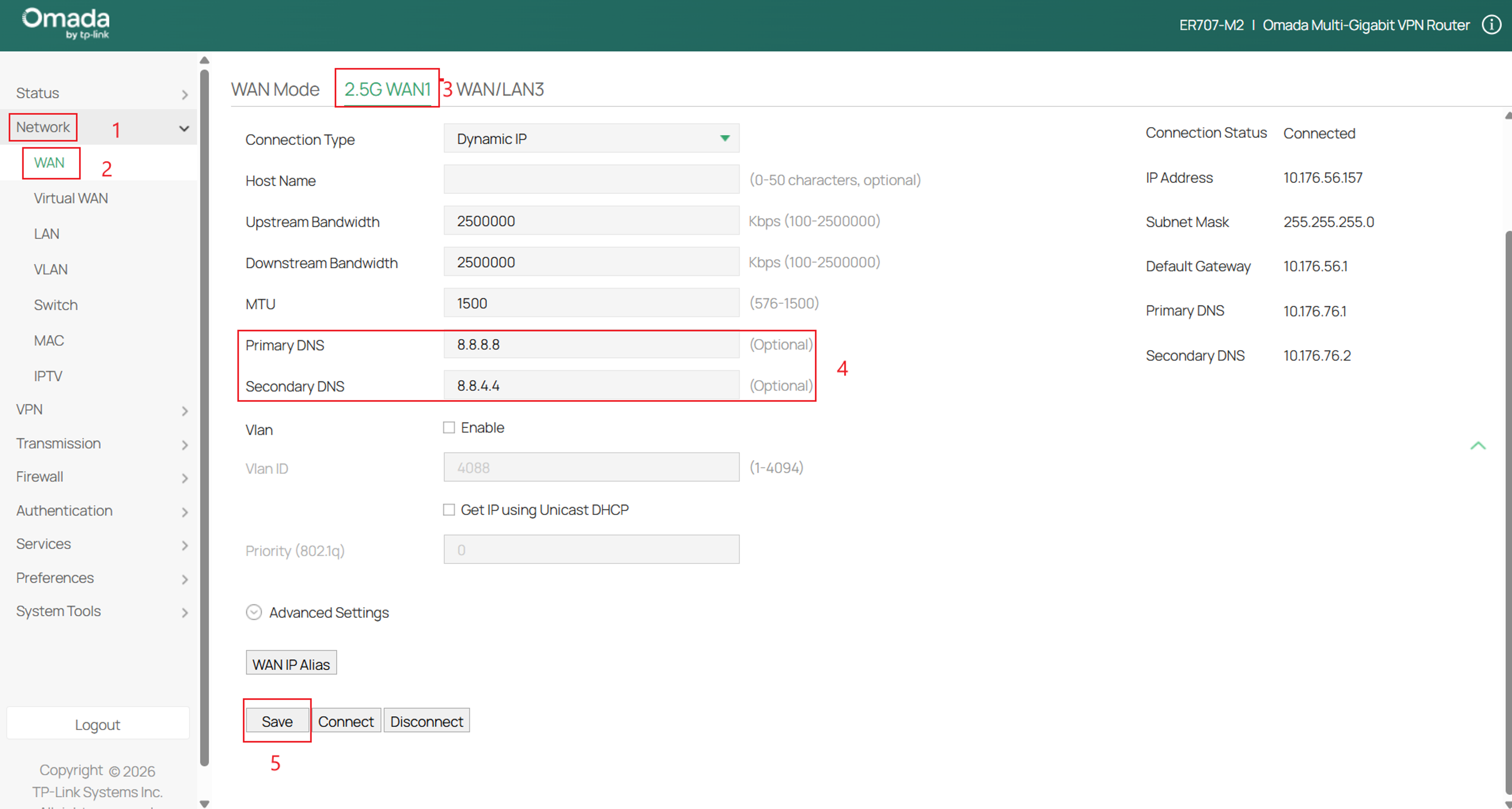Click the Secondary DNS field 8.8.4.4
This screenshot has height=809, width=1512.
[591, 385]
